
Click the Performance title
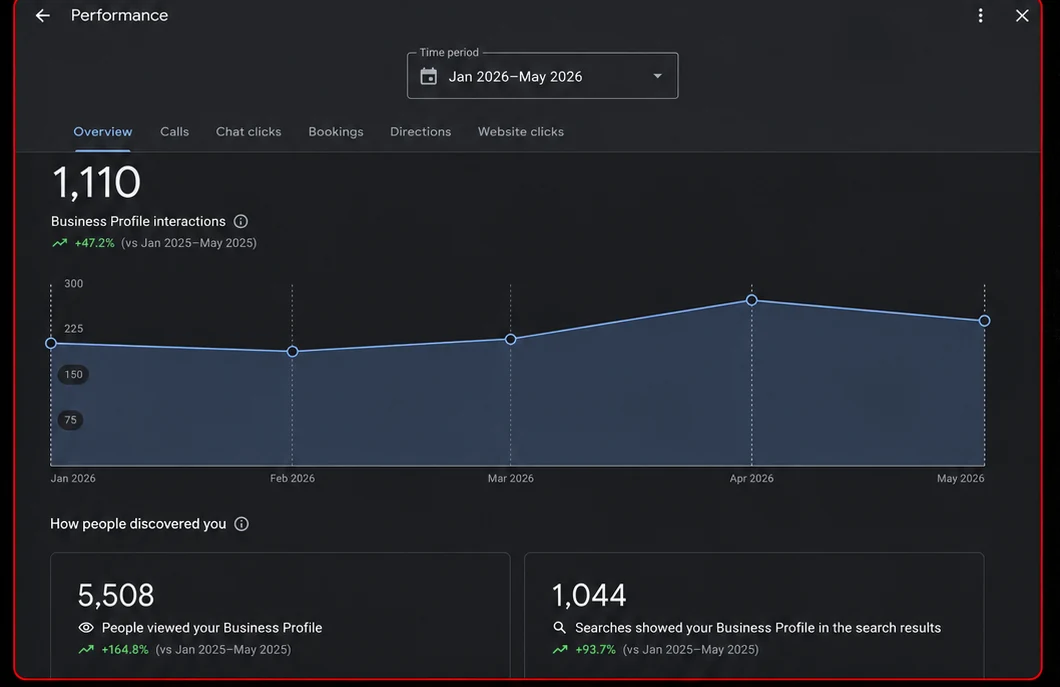(x=120, y=16)
